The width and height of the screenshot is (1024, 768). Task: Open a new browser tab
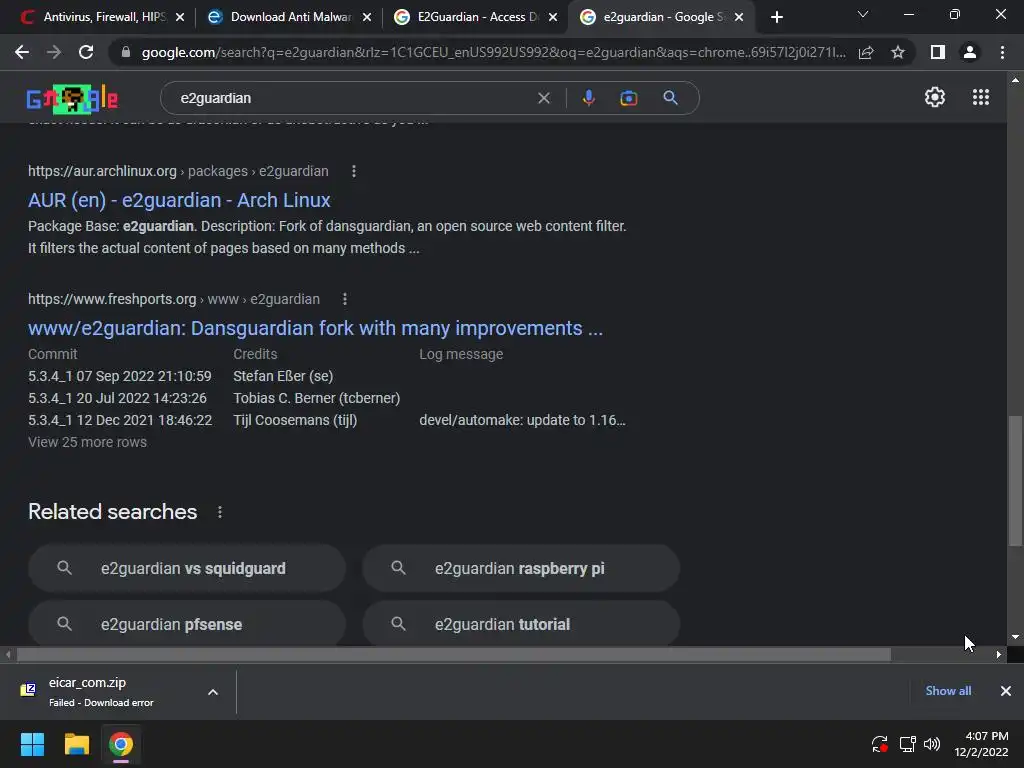tap(776, 17)
